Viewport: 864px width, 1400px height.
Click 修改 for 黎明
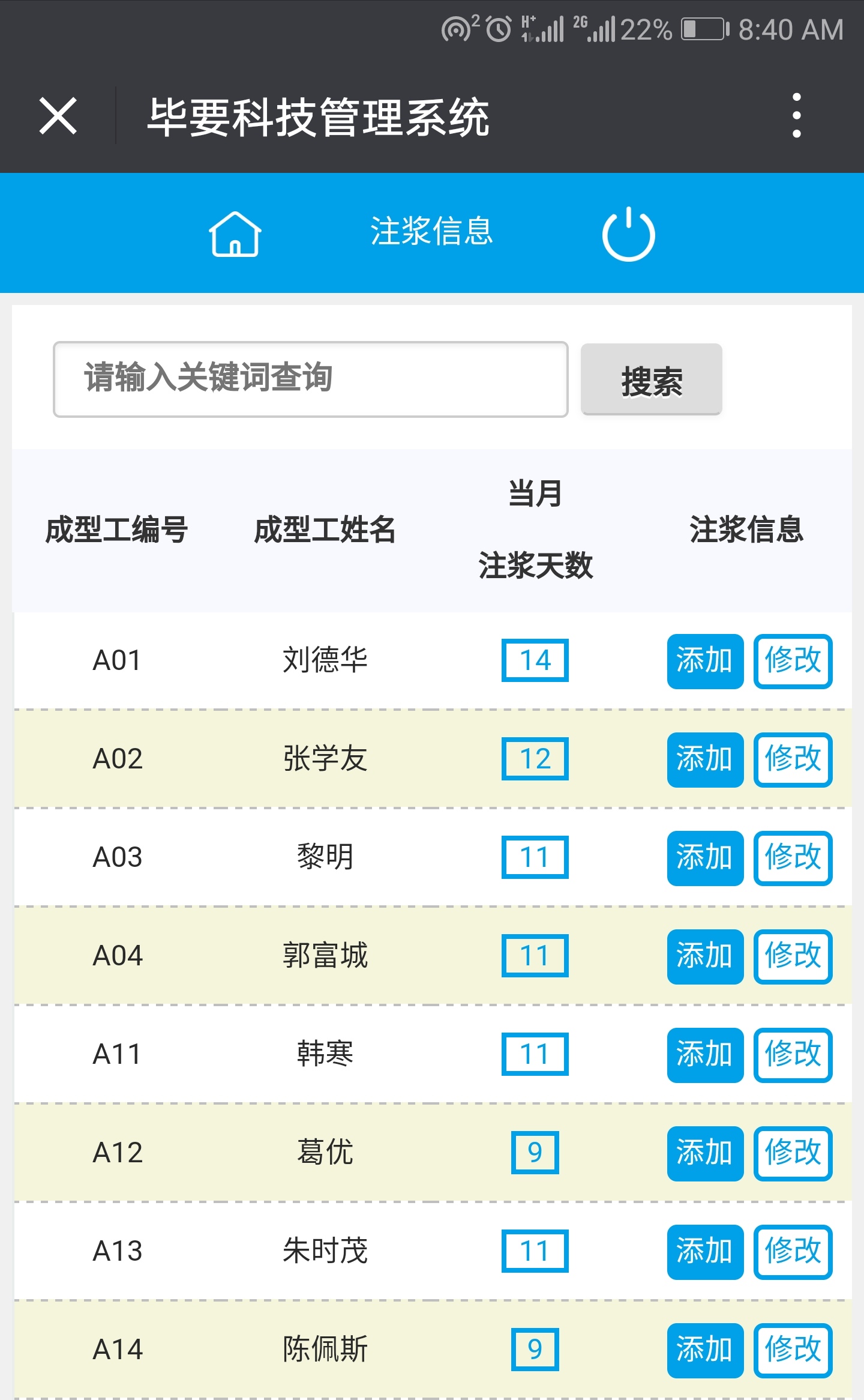(793, 858)
